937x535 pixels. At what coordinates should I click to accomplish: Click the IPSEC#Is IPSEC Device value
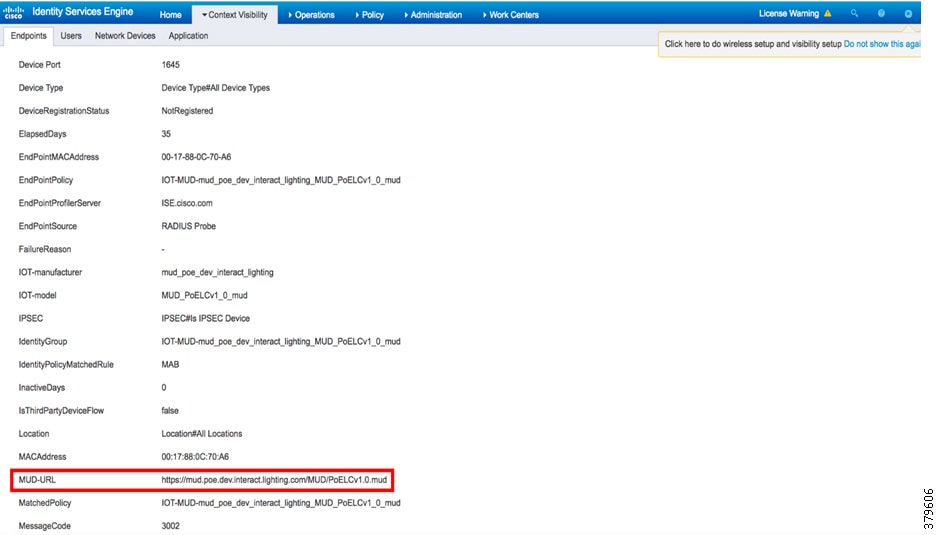205,318
